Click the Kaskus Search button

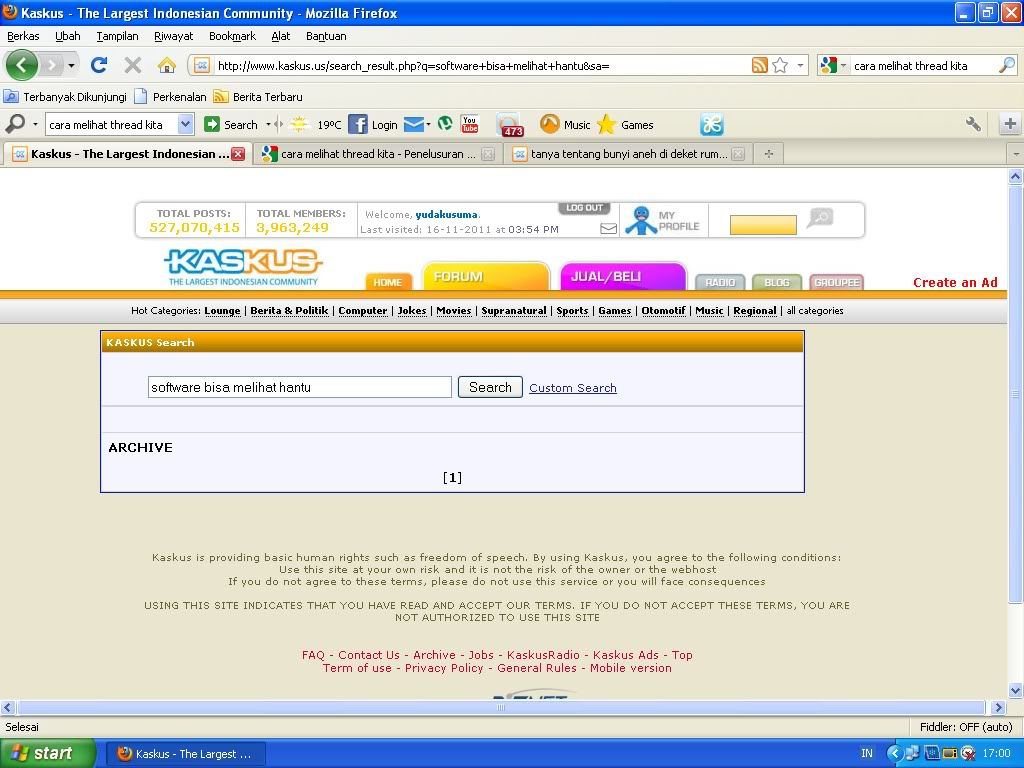point(490,387)
